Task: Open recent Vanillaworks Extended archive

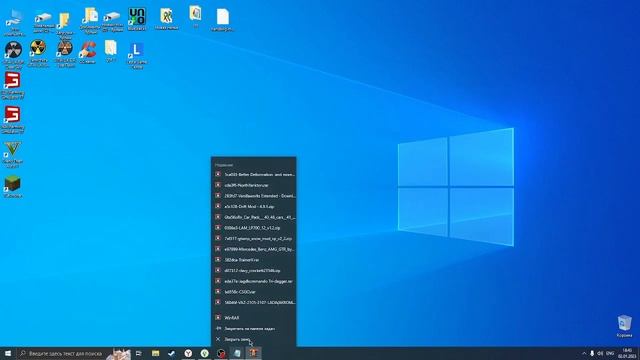Action: (x=254, y=196)
